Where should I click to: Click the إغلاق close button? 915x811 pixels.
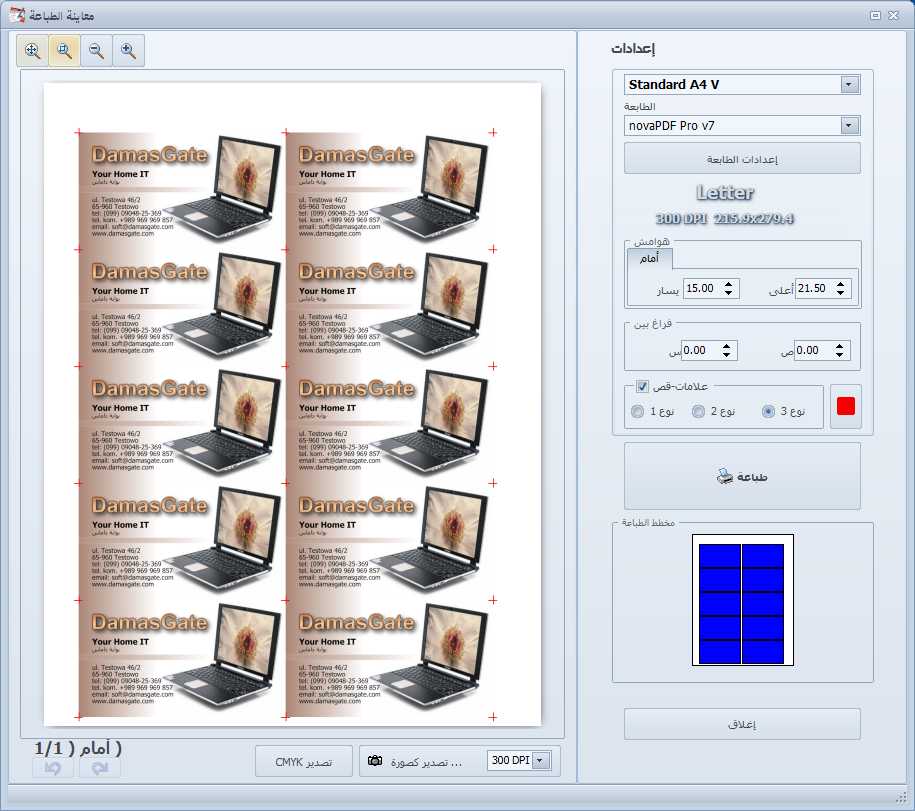(742, 725)
